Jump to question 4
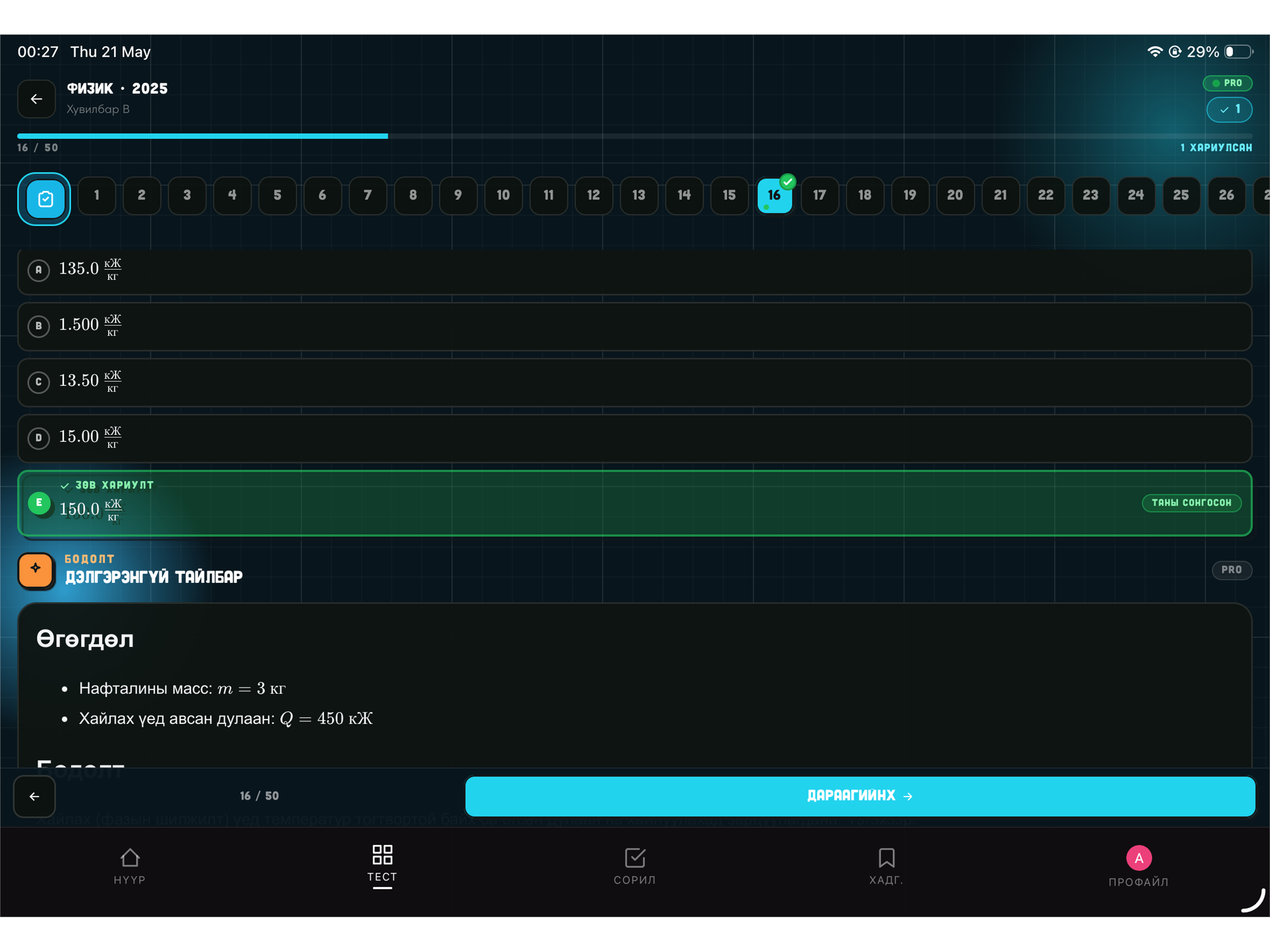The height and width of the screenshot is (952, 1270). click(232, 196)
